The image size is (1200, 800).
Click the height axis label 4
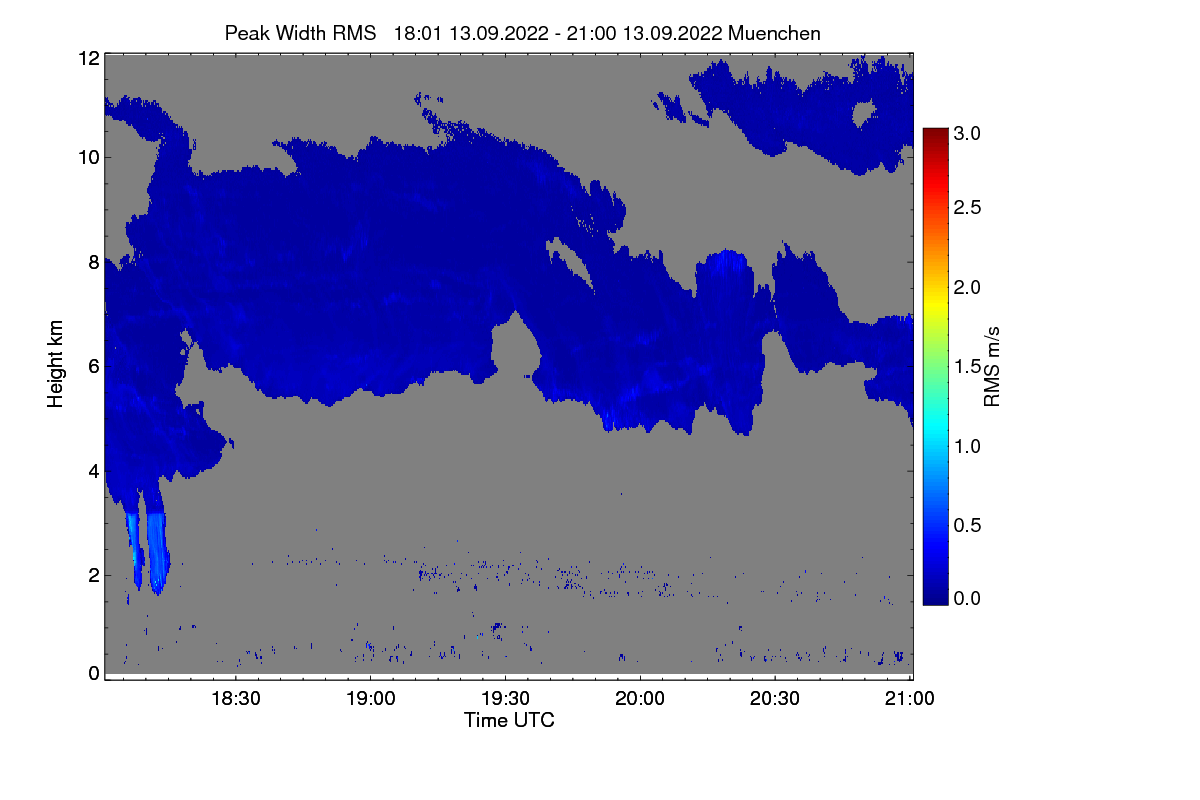click(x=94, y=470)
